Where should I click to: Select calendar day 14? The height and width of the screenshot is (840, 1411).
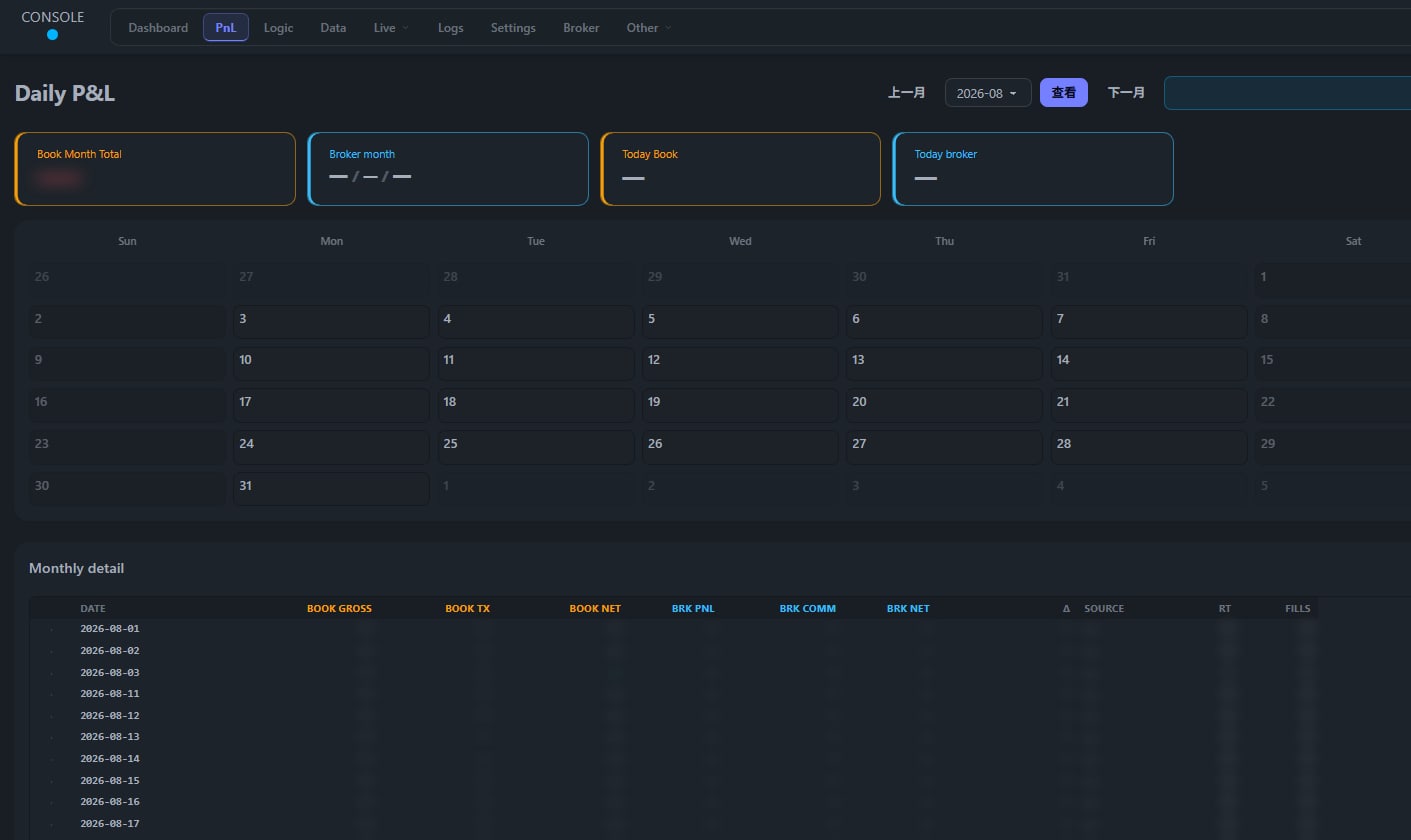[1148, 363]
